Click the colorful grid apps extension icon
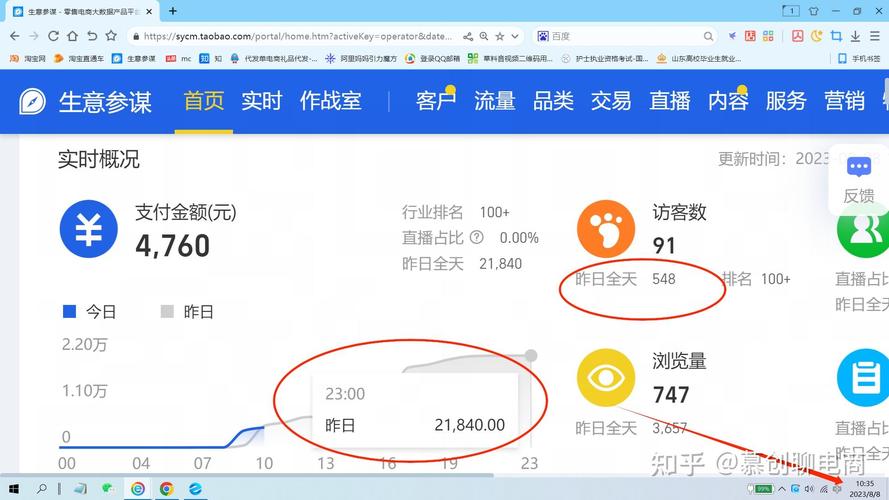Image resolution: width=889 pixels, height=500 pixels. tap(768, 36)
